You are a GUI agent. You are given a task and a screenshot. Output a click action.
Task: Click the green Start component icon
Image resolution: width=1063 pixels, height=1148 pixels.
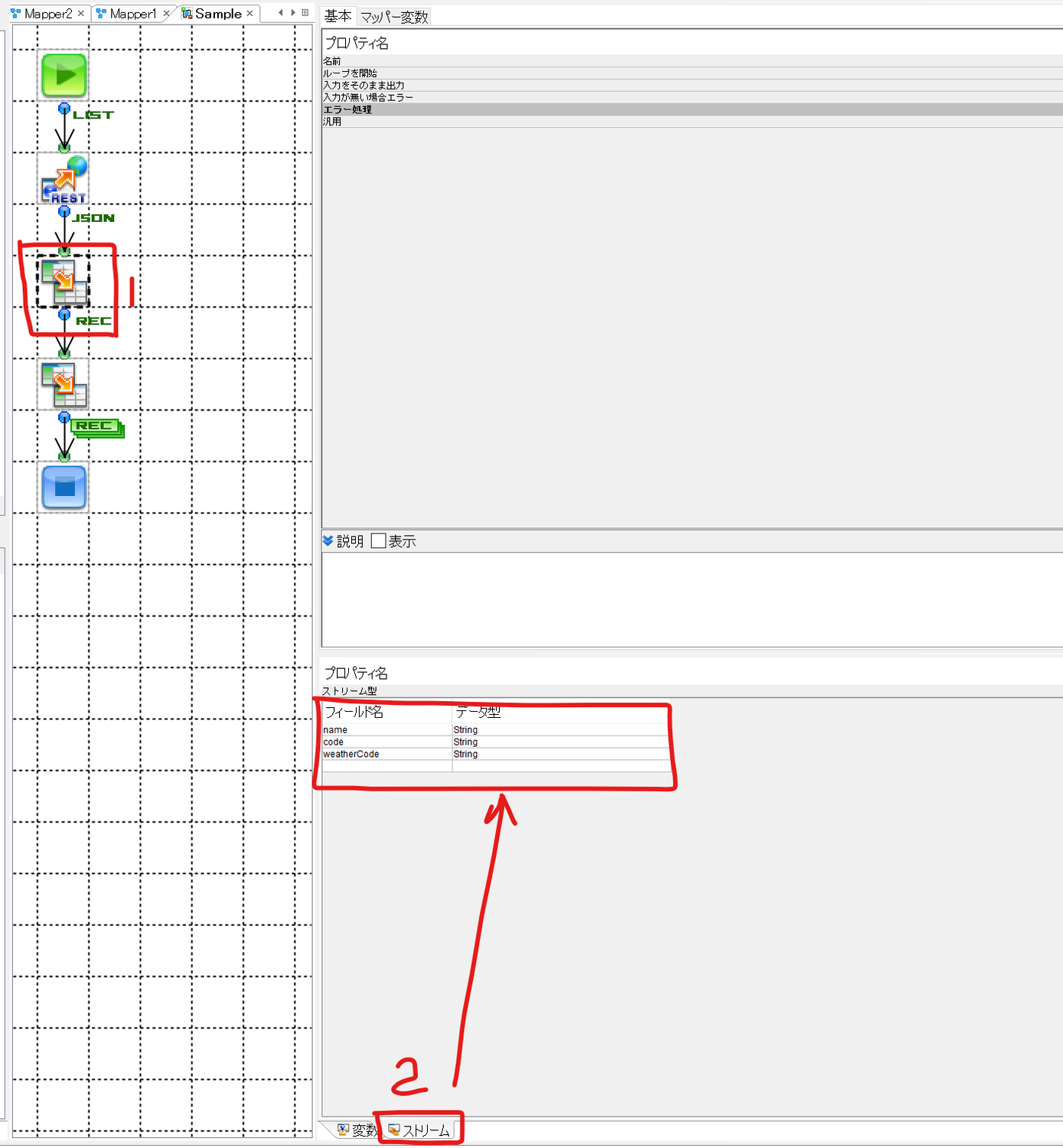point(64,75)
